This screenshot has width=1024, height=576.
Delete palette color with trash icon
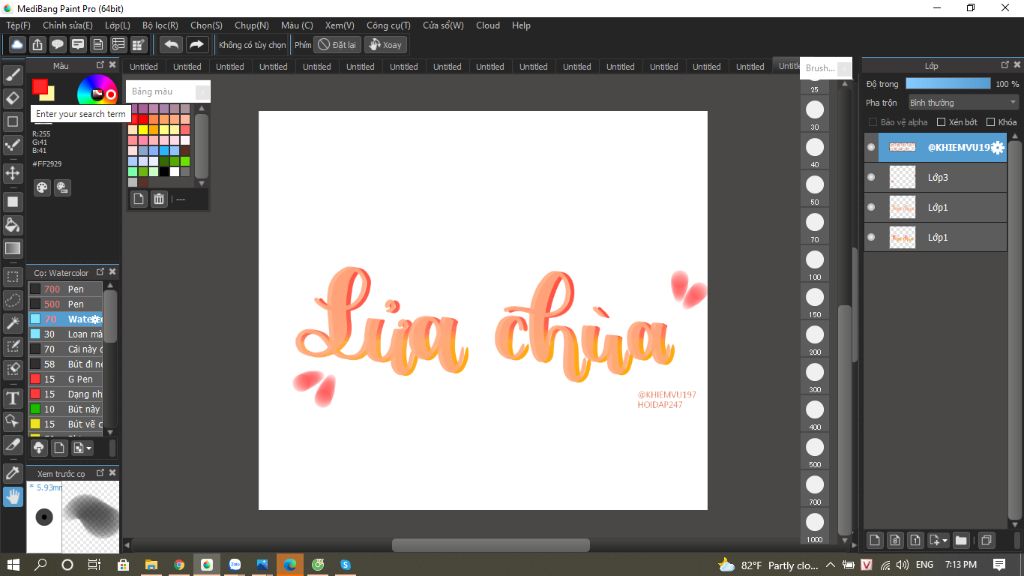coord(159,199)
